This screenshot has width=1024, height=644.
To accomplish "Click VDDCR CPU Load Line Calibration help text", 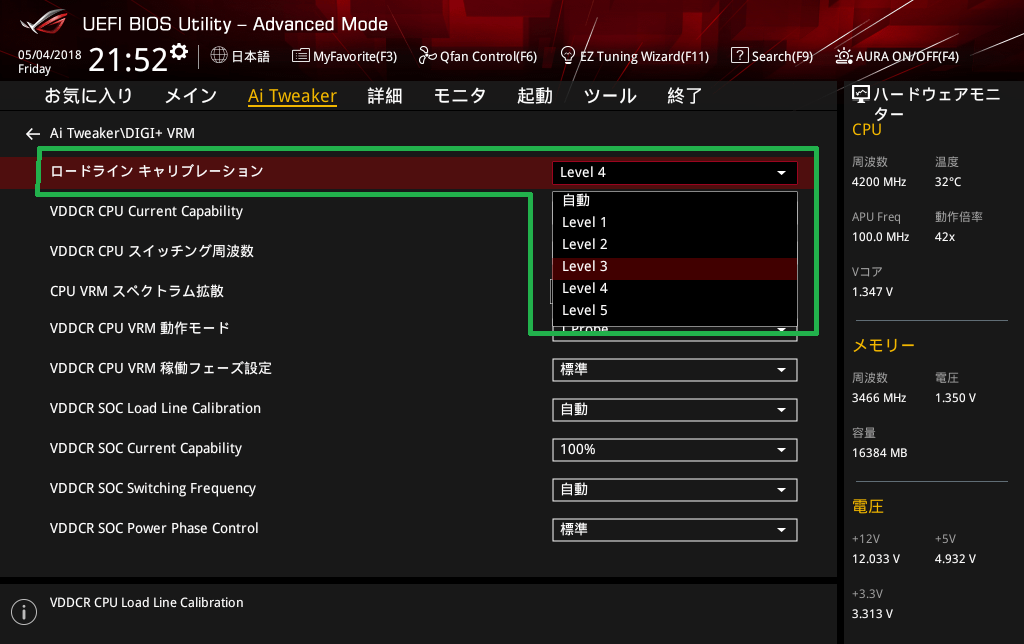I will [x=146, y=603].
